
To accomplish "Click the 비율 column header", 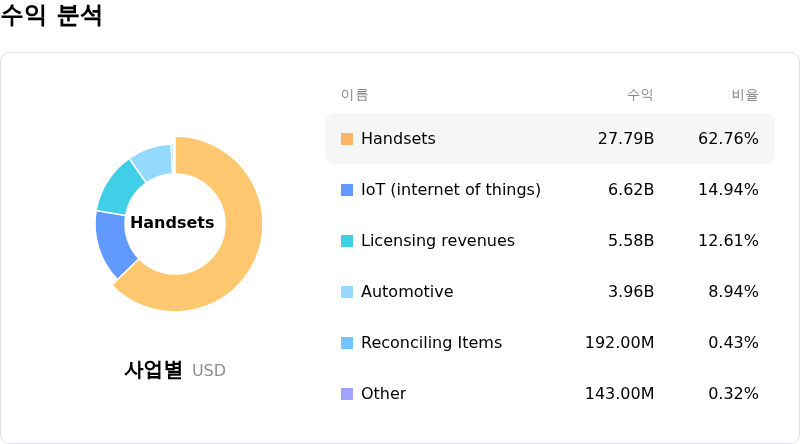I will pos(745,95).
